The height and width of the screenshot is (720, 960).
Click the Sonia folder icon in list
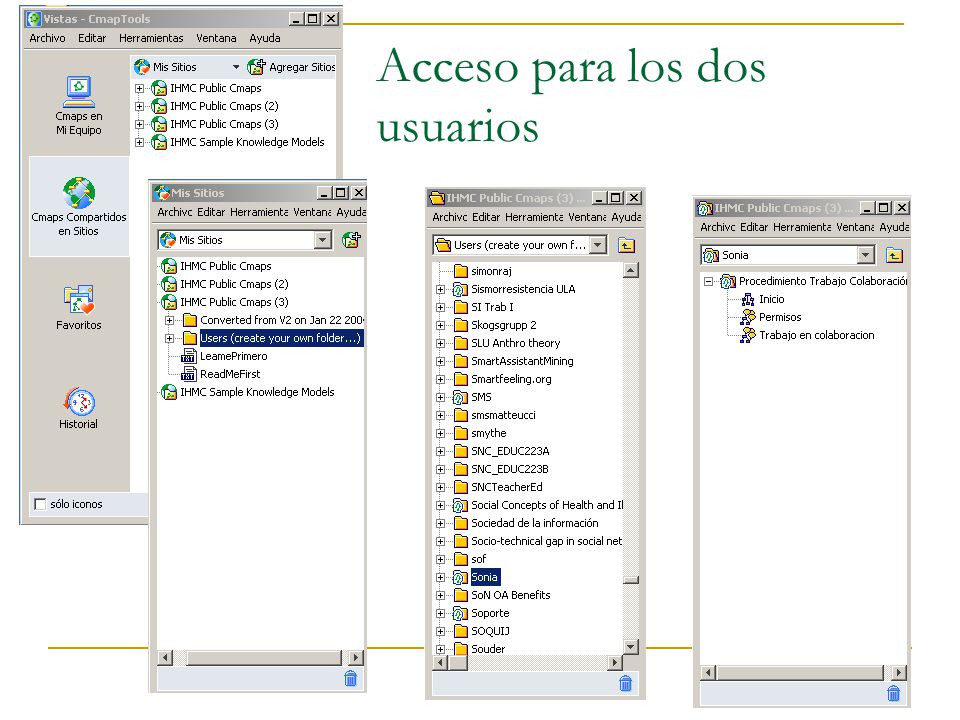click(460, 577)
